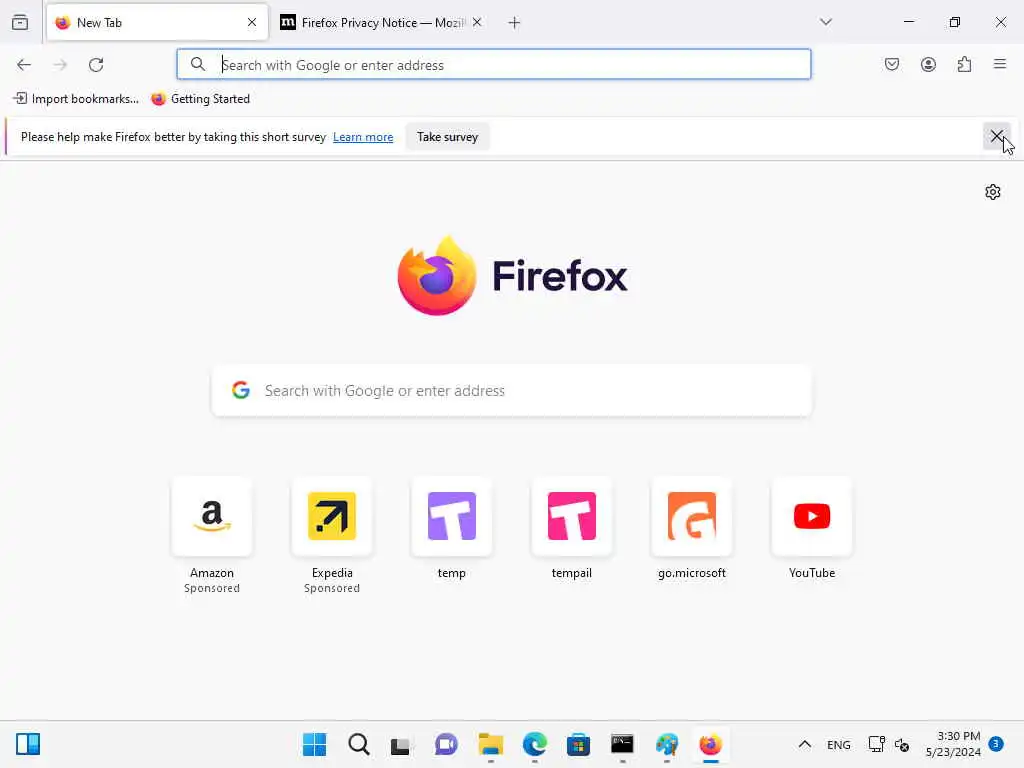Open the Firefox account icon
The image size is (1024, 768).
(928, 64)
